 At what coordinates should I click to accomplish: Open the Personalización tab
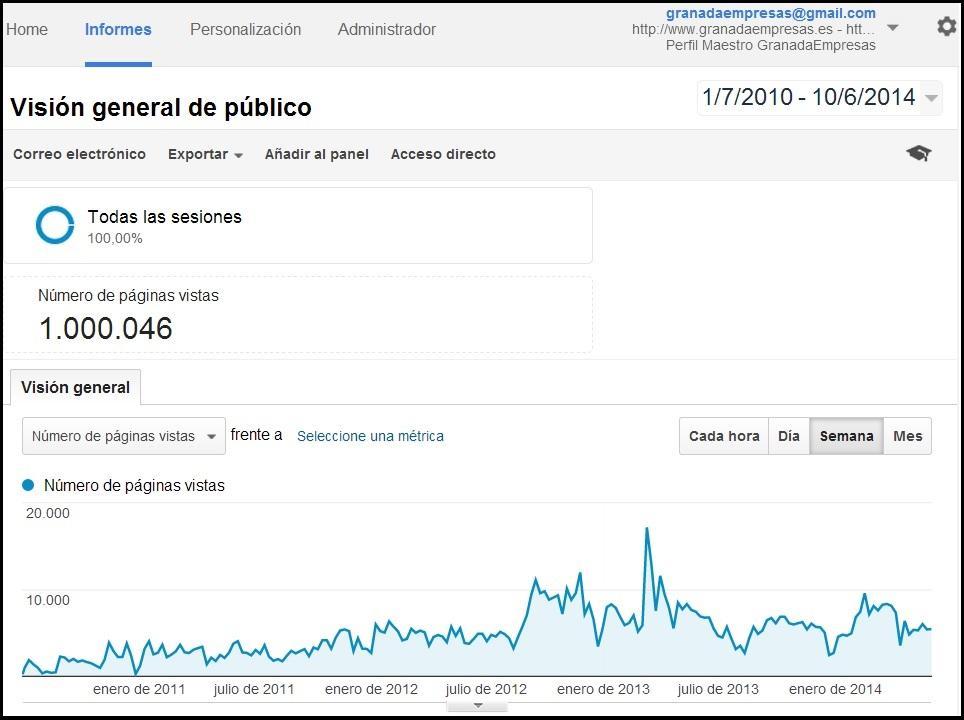click(245, 29)
